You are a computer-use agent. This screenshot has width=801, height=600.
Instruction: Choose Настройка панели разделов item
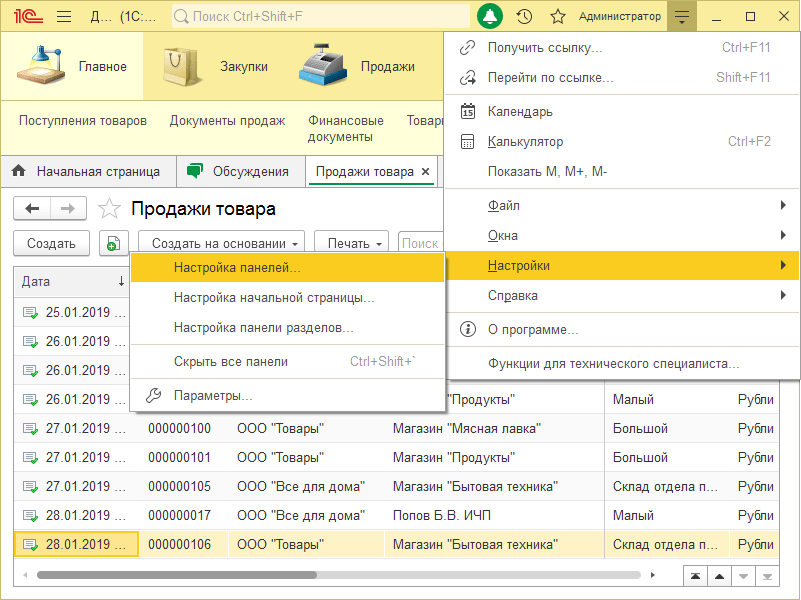[288, 328]
